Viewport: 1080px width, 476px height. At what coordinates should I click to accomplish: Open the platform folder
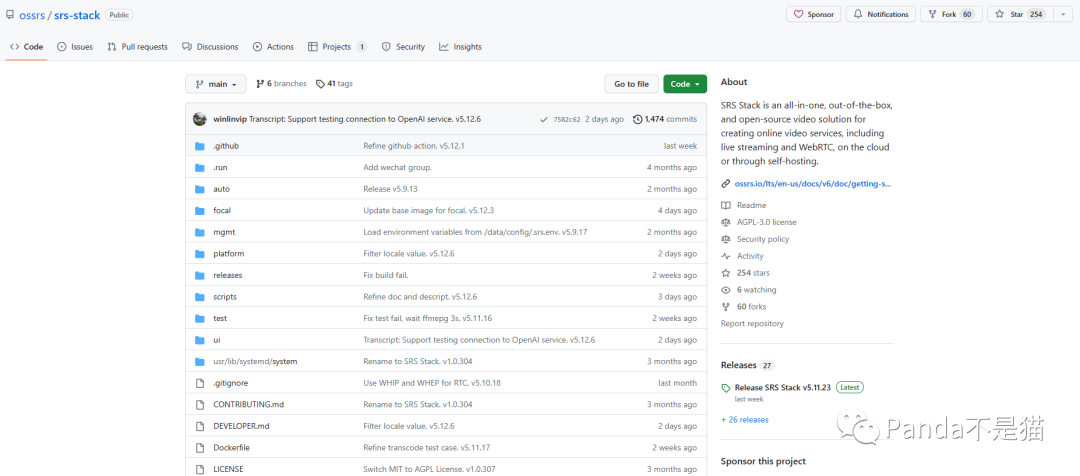(x=229, y=253)
